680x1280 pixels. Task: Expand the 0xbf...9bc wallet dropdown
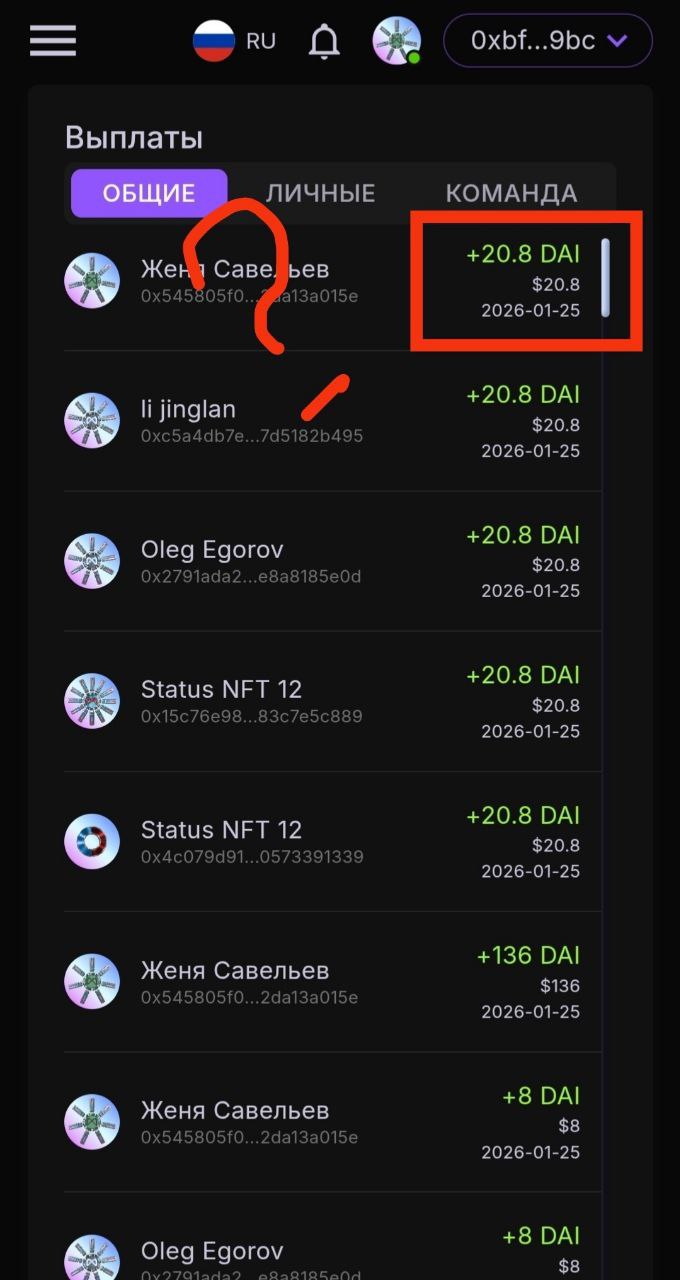tap(547, 41)
